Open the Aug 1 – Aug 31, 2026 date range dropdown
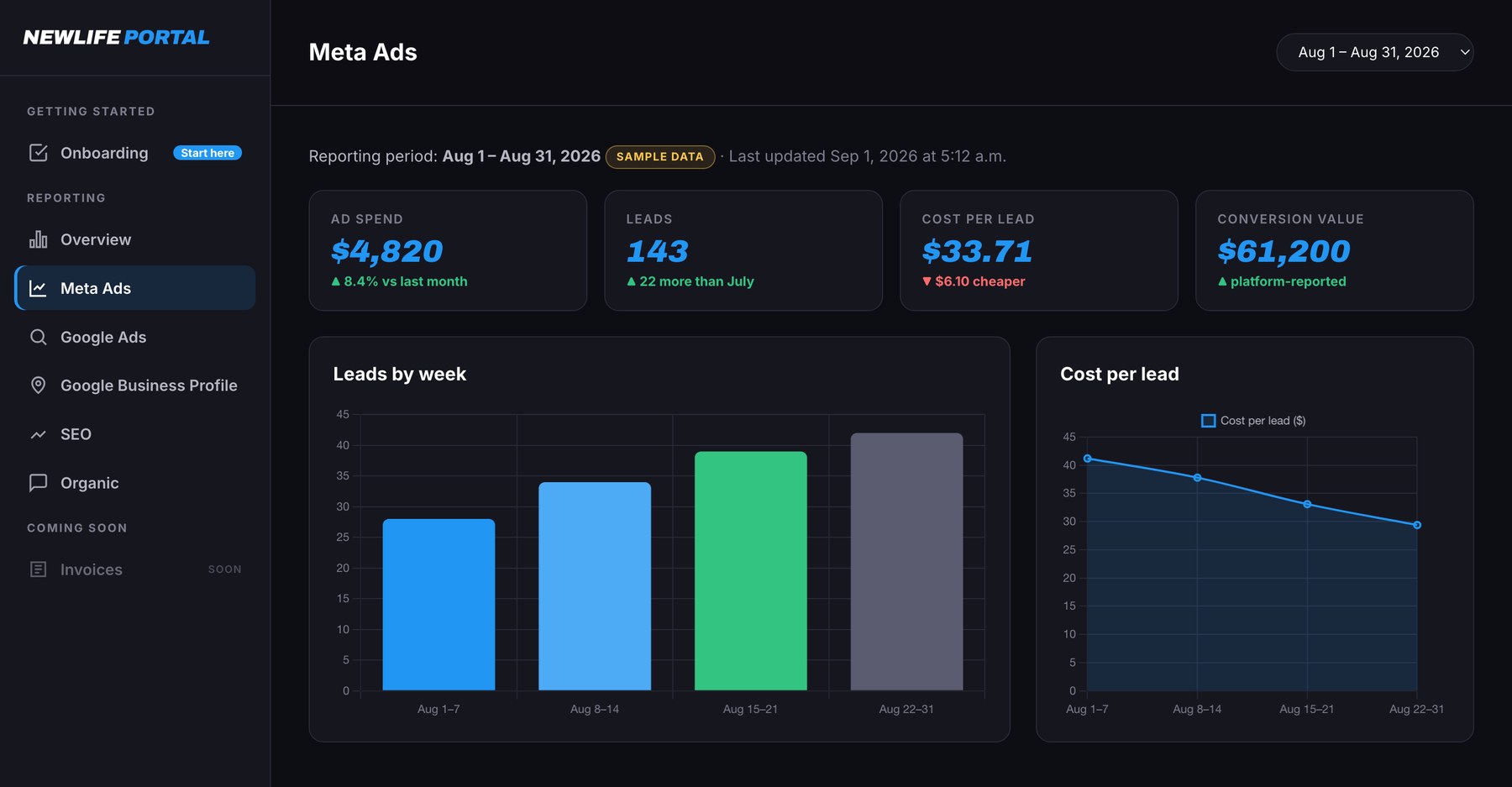This screenshot has height=787, width=1512. [1374, 52]
